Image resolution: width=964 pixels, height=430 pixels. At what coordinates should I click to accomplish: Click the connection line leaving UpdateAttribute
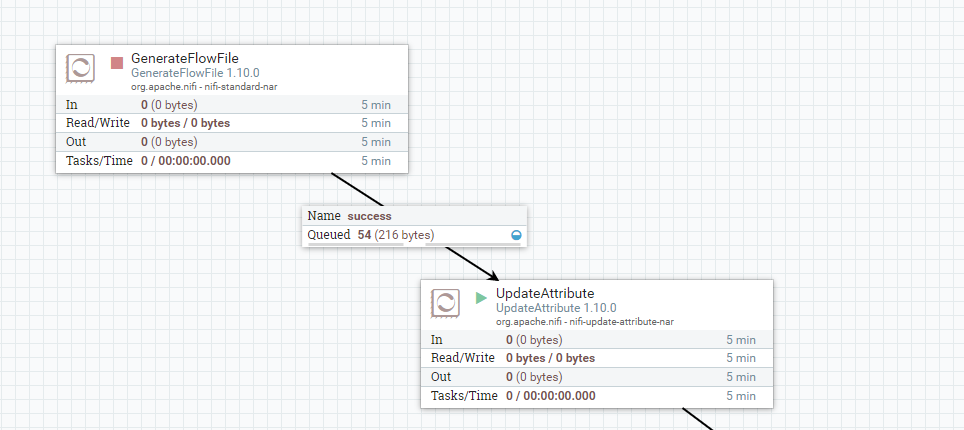[x=698, y=419]
